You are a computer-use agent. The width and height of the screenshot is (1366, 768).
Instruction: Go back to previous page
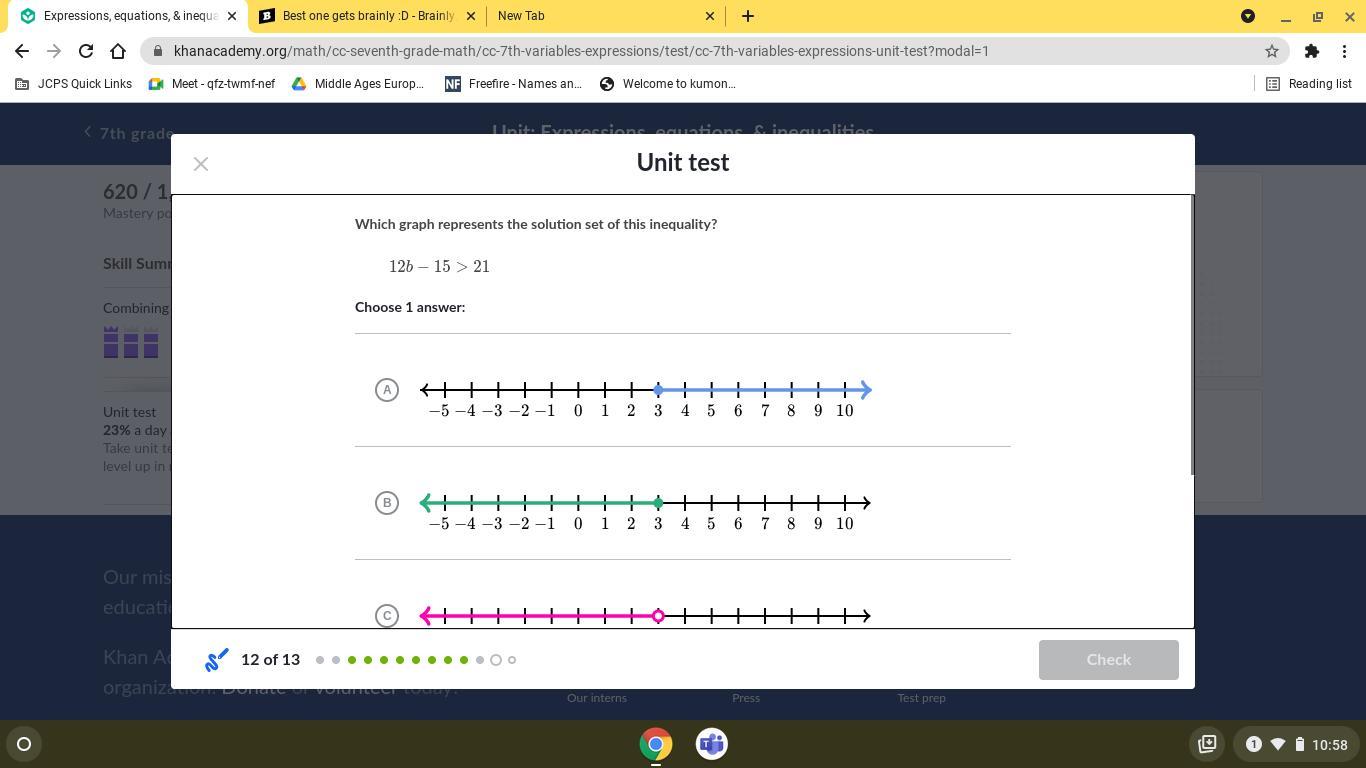[x=22, y=51]
